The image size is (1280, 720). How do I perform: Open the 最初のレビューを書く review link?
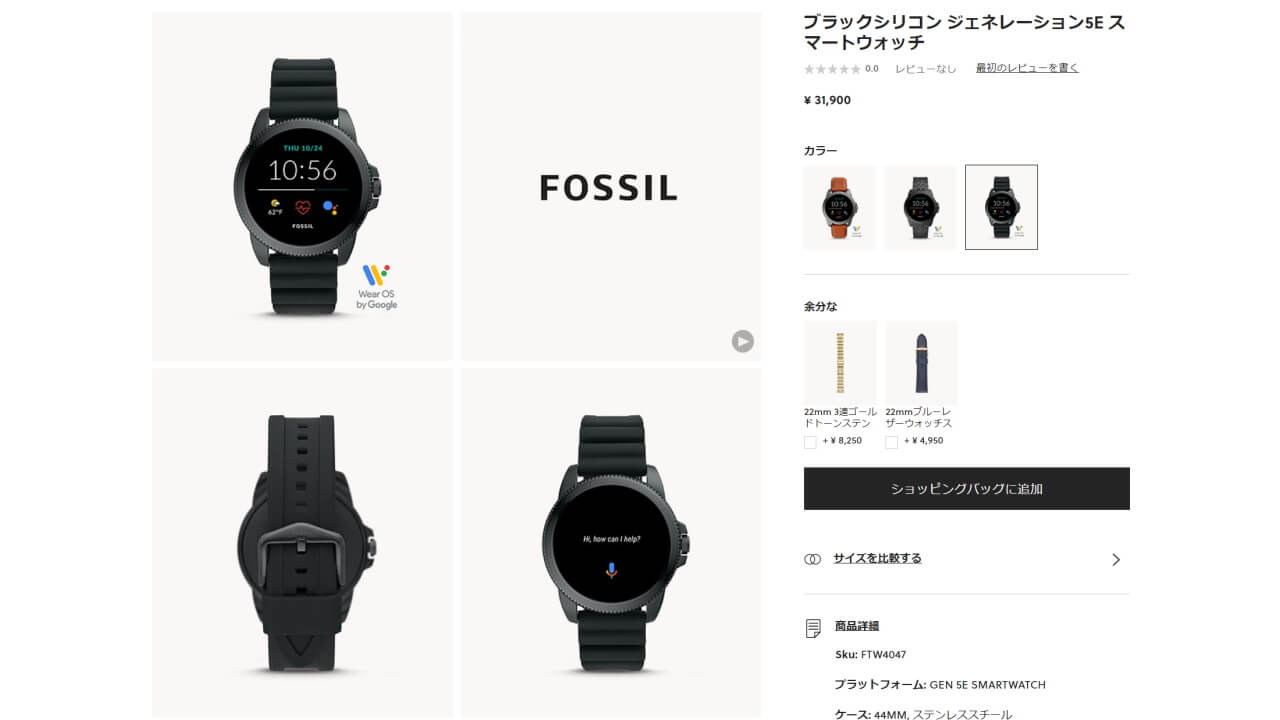coord(1027,68)
